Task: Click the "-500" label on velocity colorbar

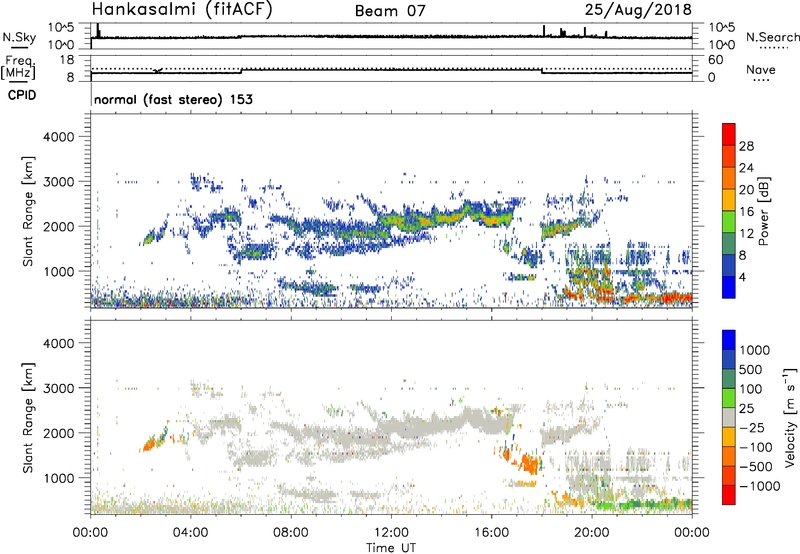Action: tap(756, 467)
